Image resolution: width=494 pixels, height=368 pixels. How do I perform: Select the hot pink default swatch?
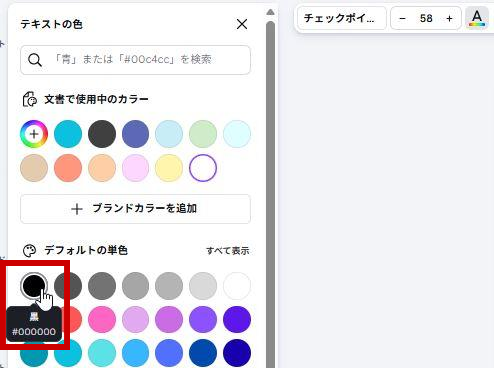click(102, 319)
